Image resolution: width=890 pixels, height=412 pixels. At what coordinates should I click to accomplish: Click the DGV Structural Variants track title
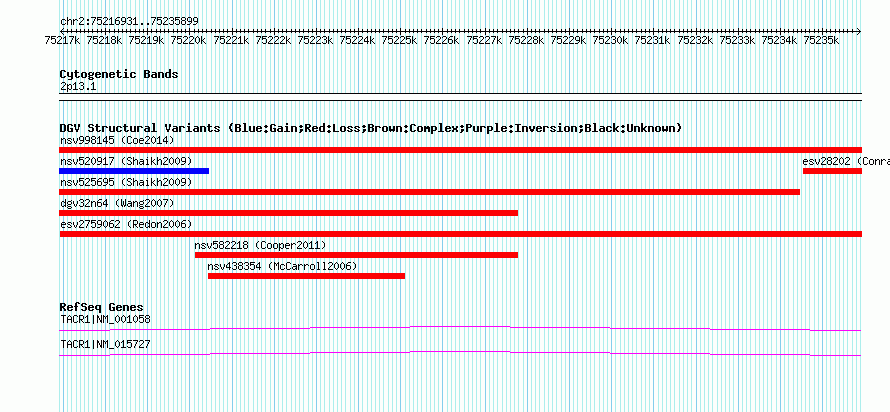(371, 128)
